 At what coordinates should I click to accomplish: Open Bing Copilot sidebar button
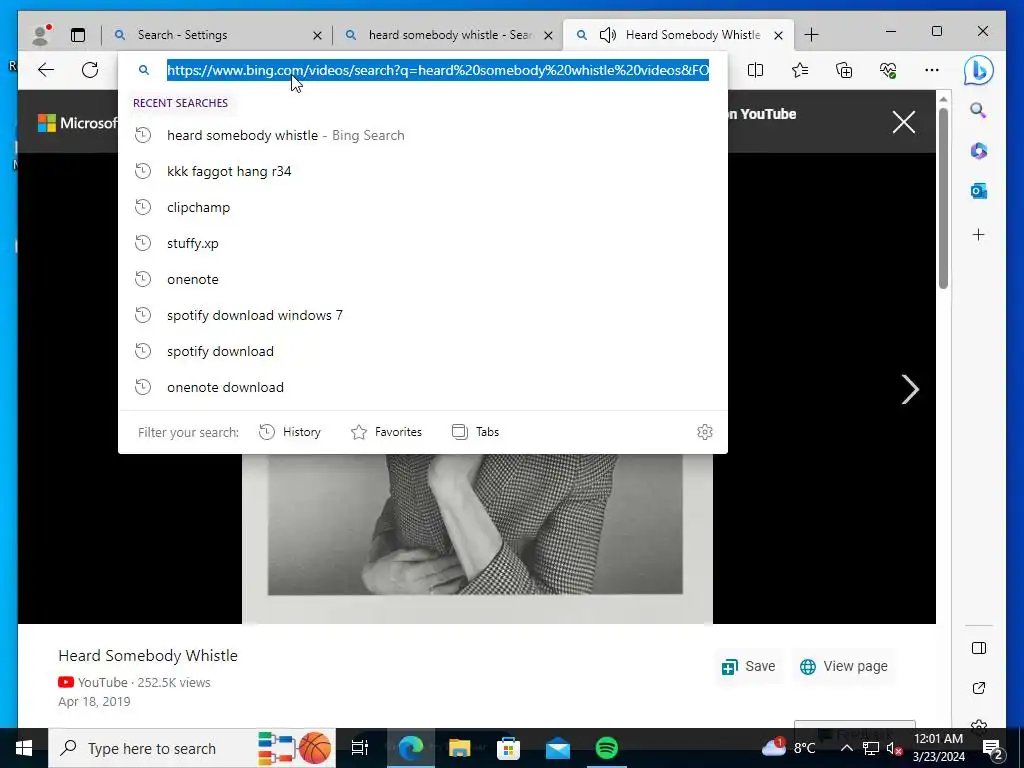978,70
